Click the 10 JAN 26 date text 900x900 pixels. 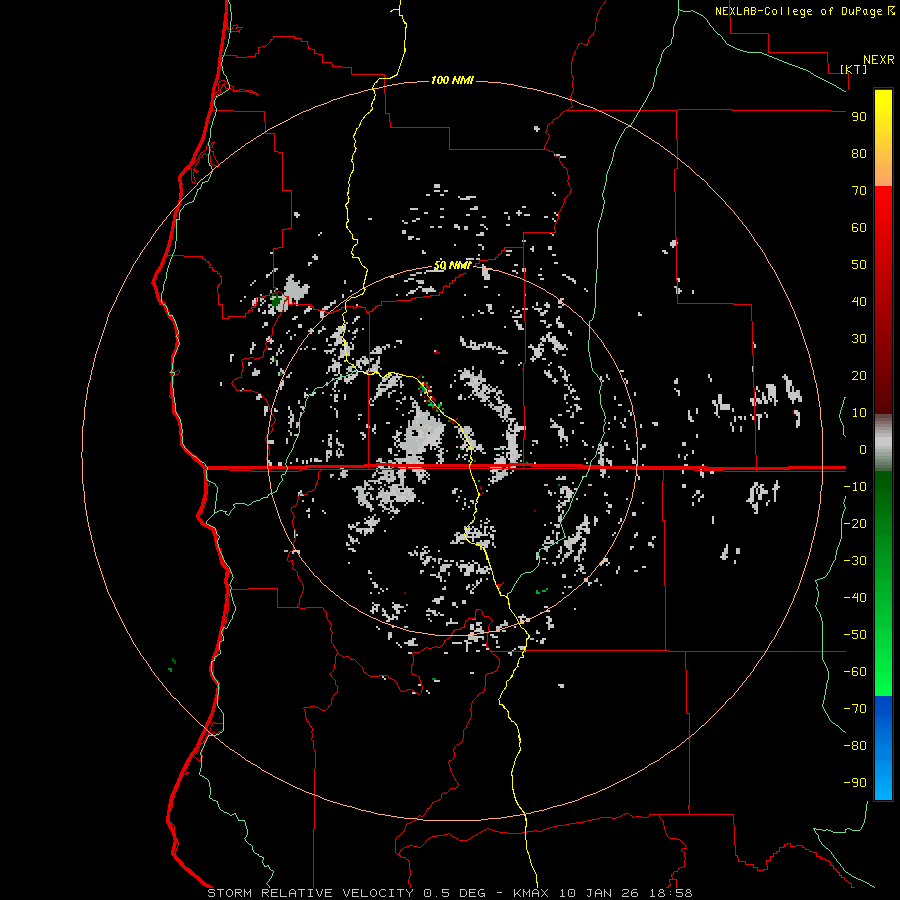click(x=599, y=893)
